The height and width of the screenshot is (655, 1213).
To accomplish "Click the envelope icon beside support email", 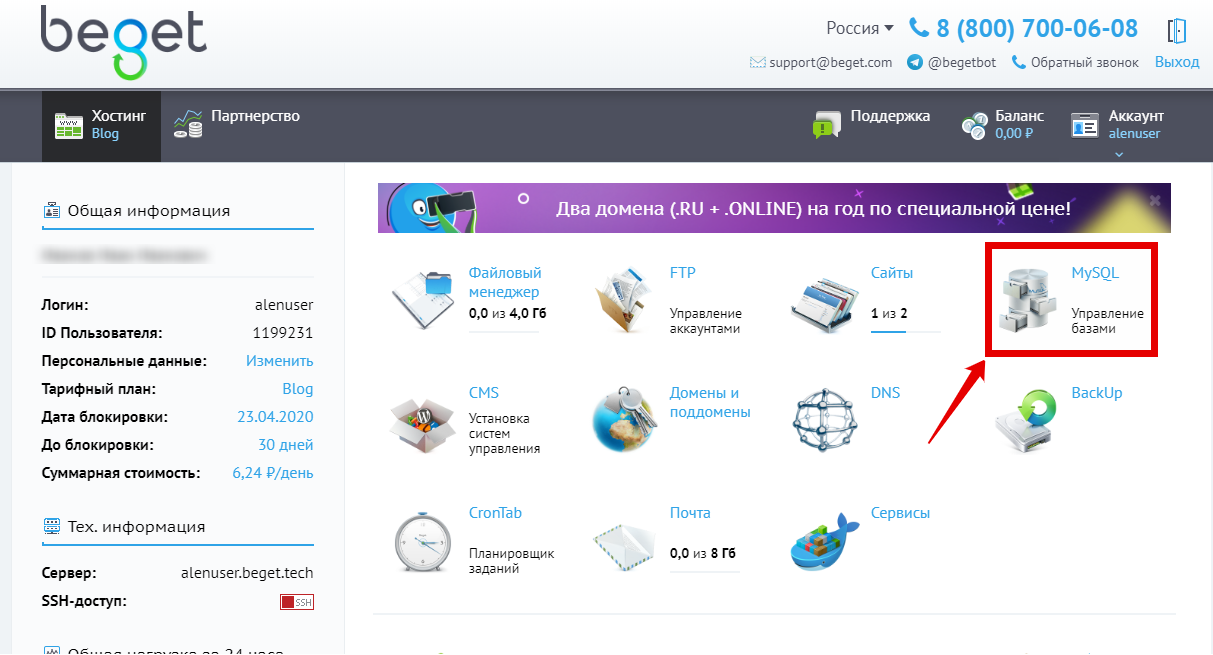I will [757, 62].
